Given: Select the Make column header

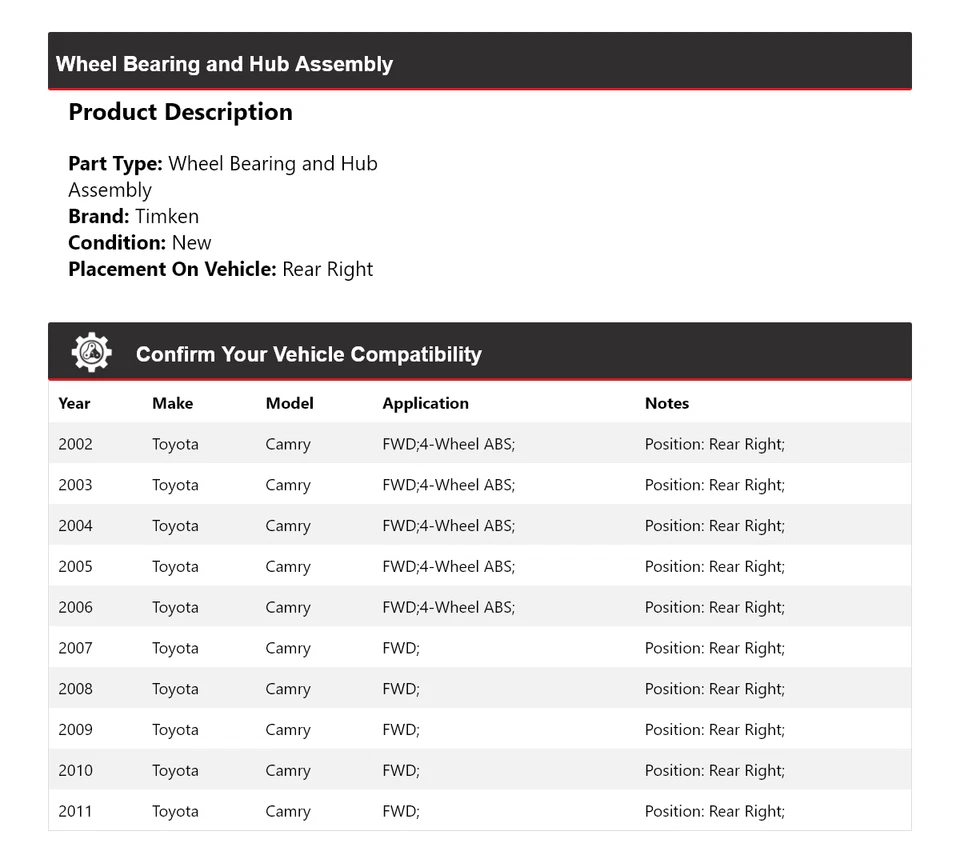Looking at the screenshot, I should (172, 403).
